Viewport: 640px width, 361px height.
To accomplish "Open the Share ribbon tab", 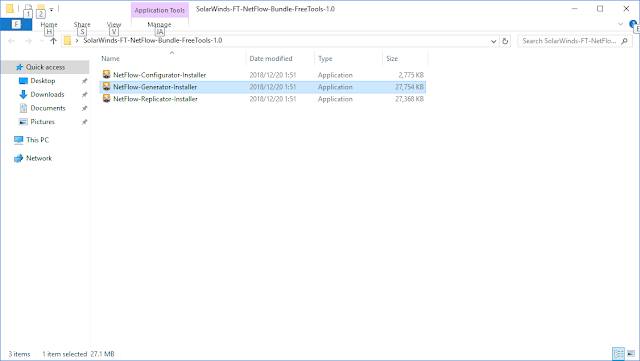I will pos(82,25).
